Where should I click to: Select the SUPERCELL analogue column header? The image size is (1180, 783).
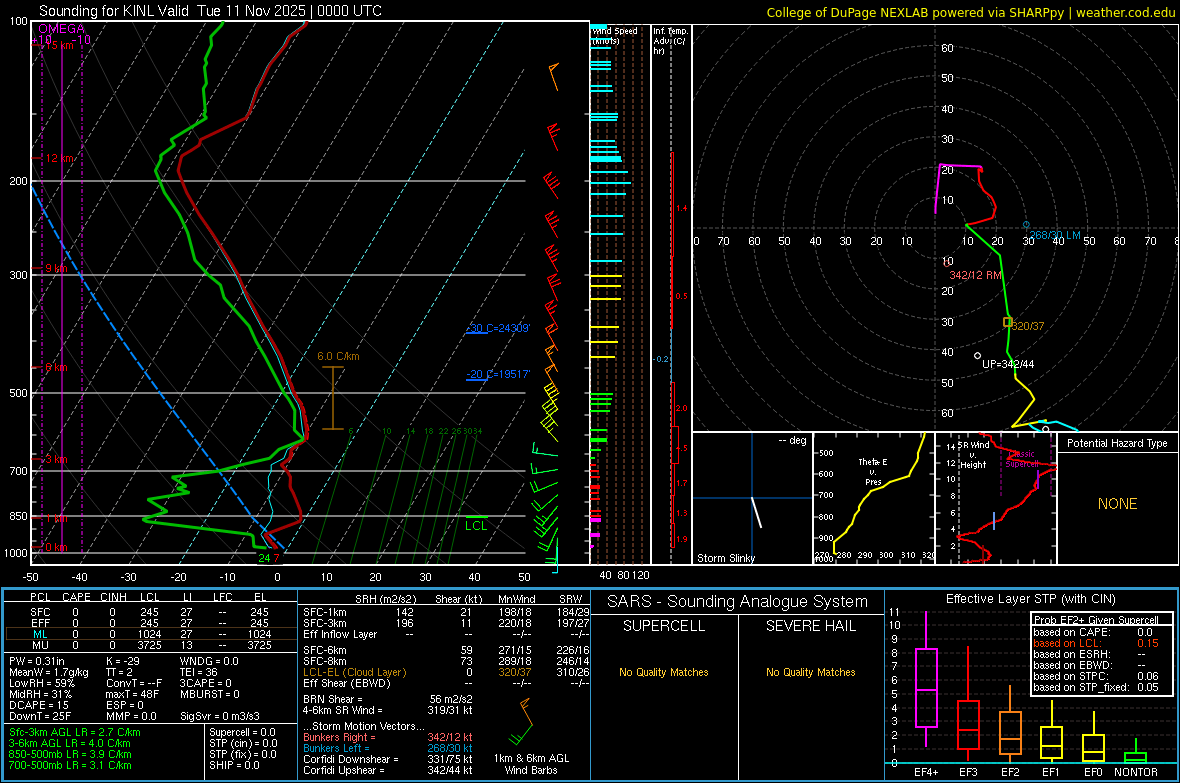coord(664,626)
